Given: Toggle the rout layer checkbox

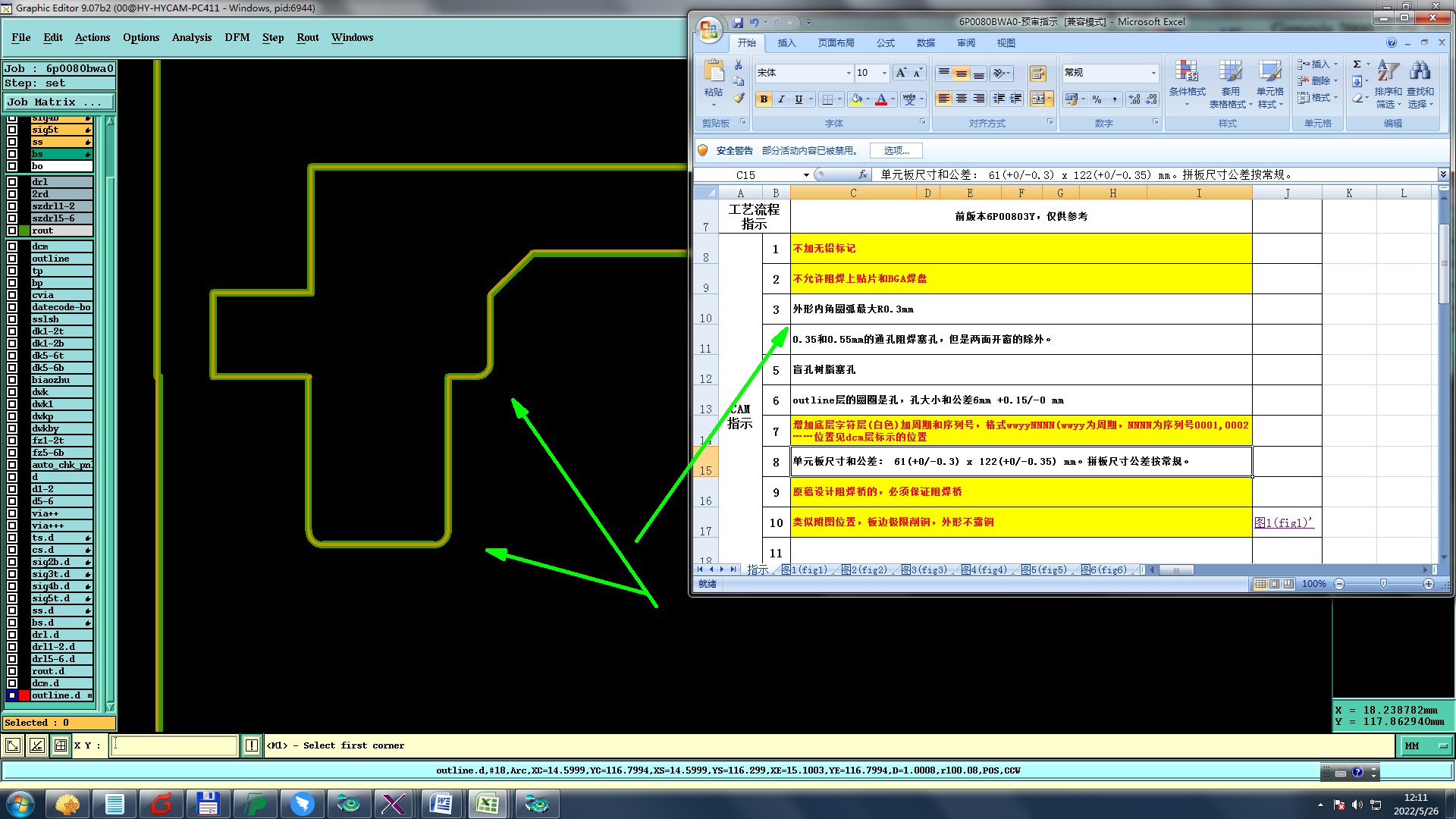Looking at the screenshot, I should 12,231.
